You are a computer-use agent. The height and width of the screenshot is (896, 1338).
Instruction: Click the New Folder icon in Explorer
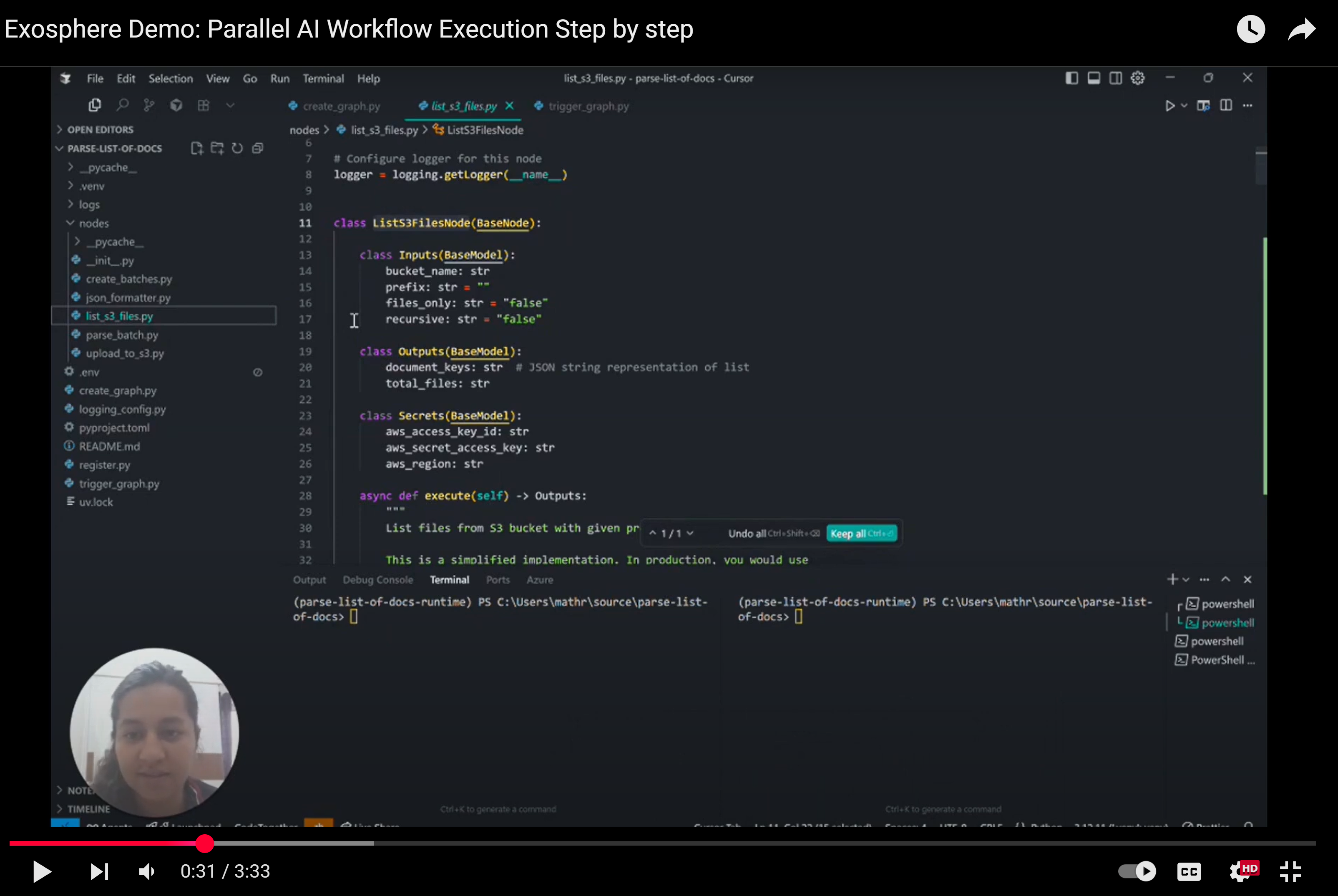click(x=217, y=147)
